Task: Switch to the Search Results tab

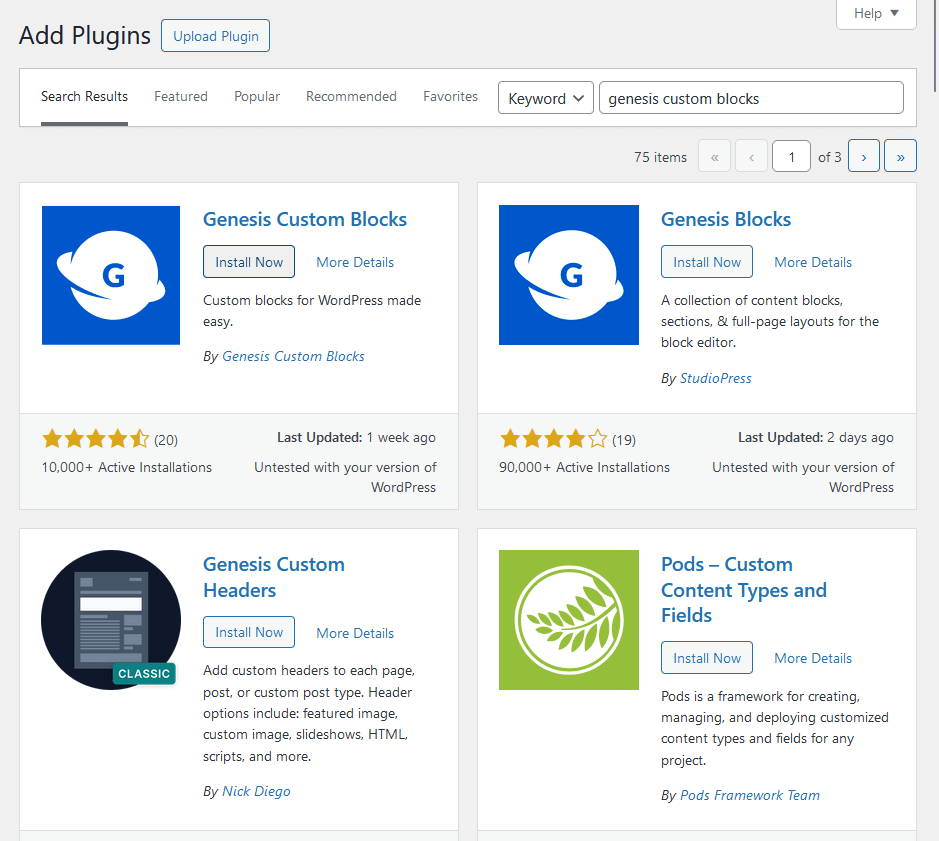Action: pyautogui.click(x=84, y=96)
